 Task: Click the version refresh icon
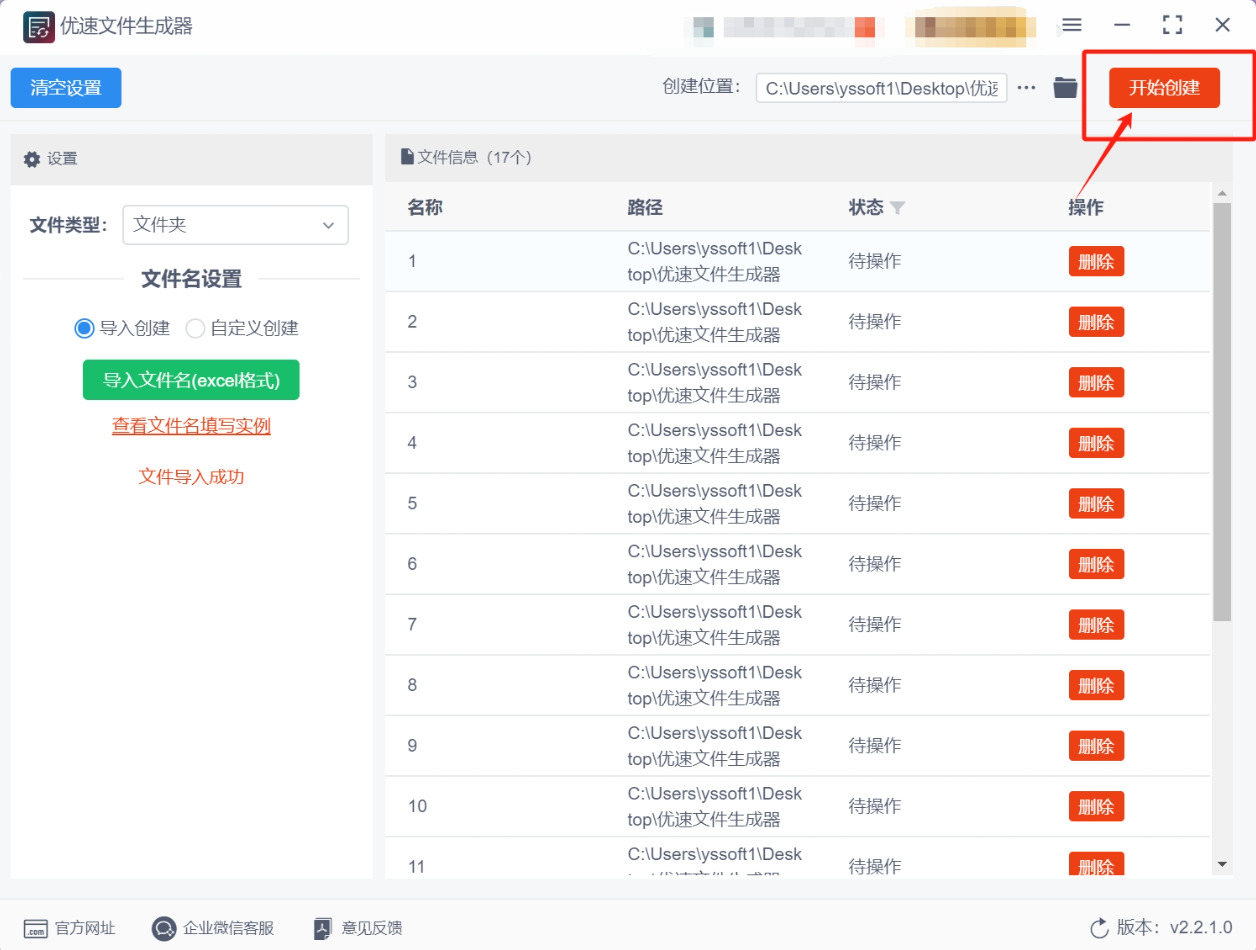click(1100, 928)
